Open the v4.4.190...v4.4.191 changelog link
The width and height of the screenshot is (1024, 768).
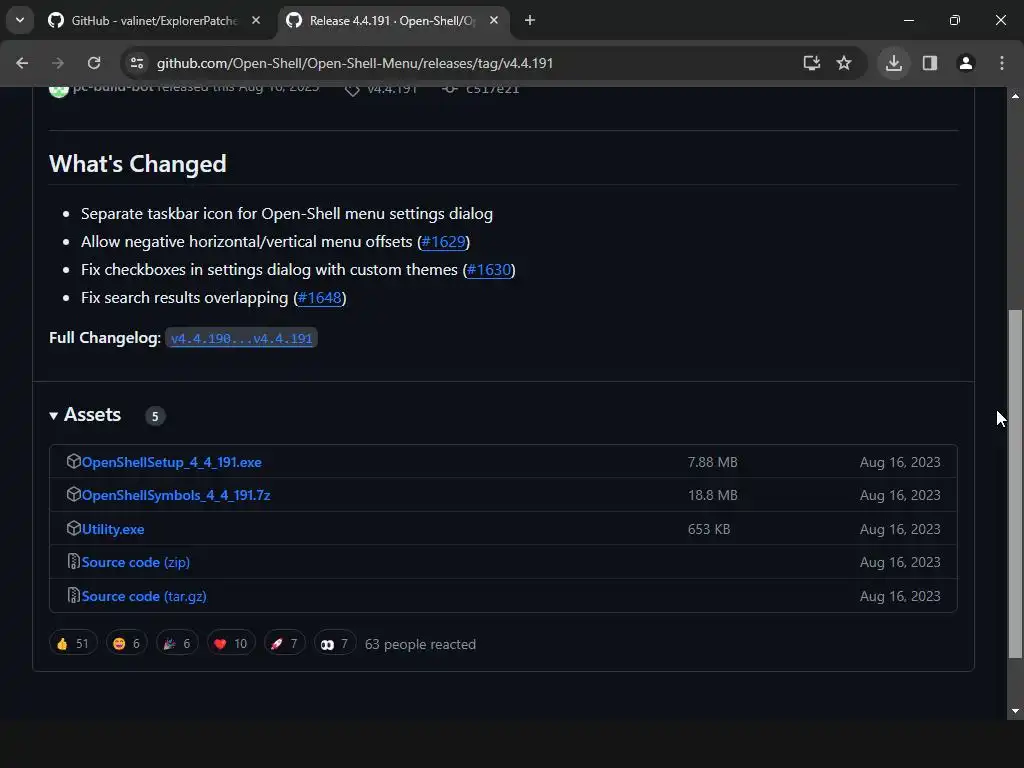point(241,338)
